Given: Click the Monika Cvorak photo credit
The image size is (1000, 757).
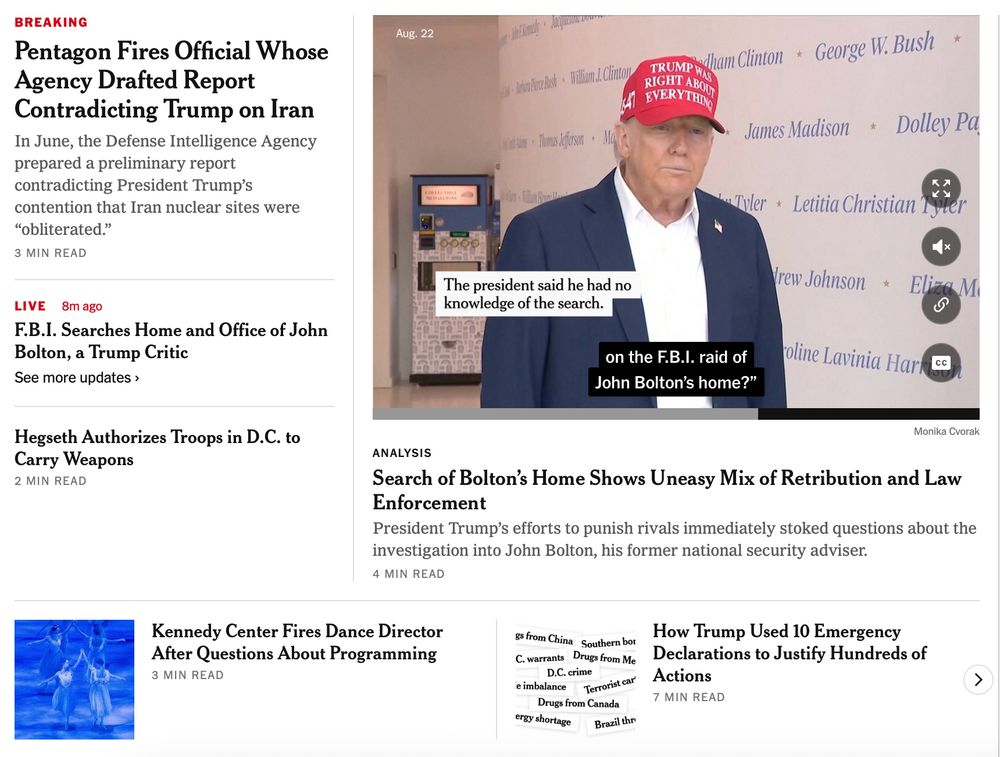Looking at the screenshot, I should 946,432.
